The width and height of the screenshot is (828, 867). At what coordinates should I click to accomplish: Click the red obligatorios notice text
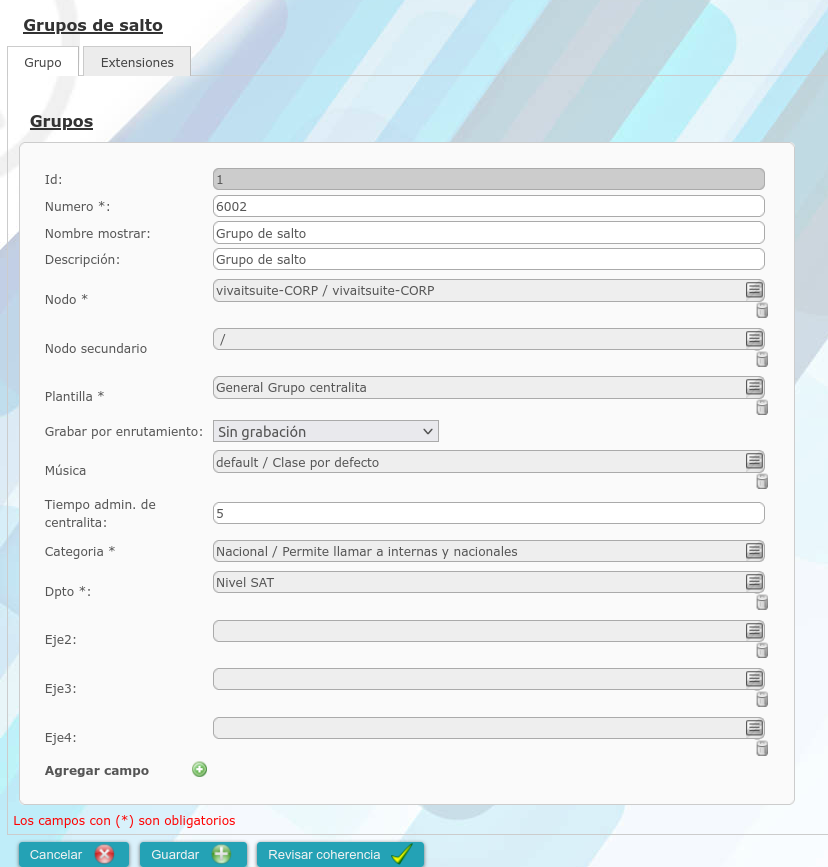click(124, 821)
